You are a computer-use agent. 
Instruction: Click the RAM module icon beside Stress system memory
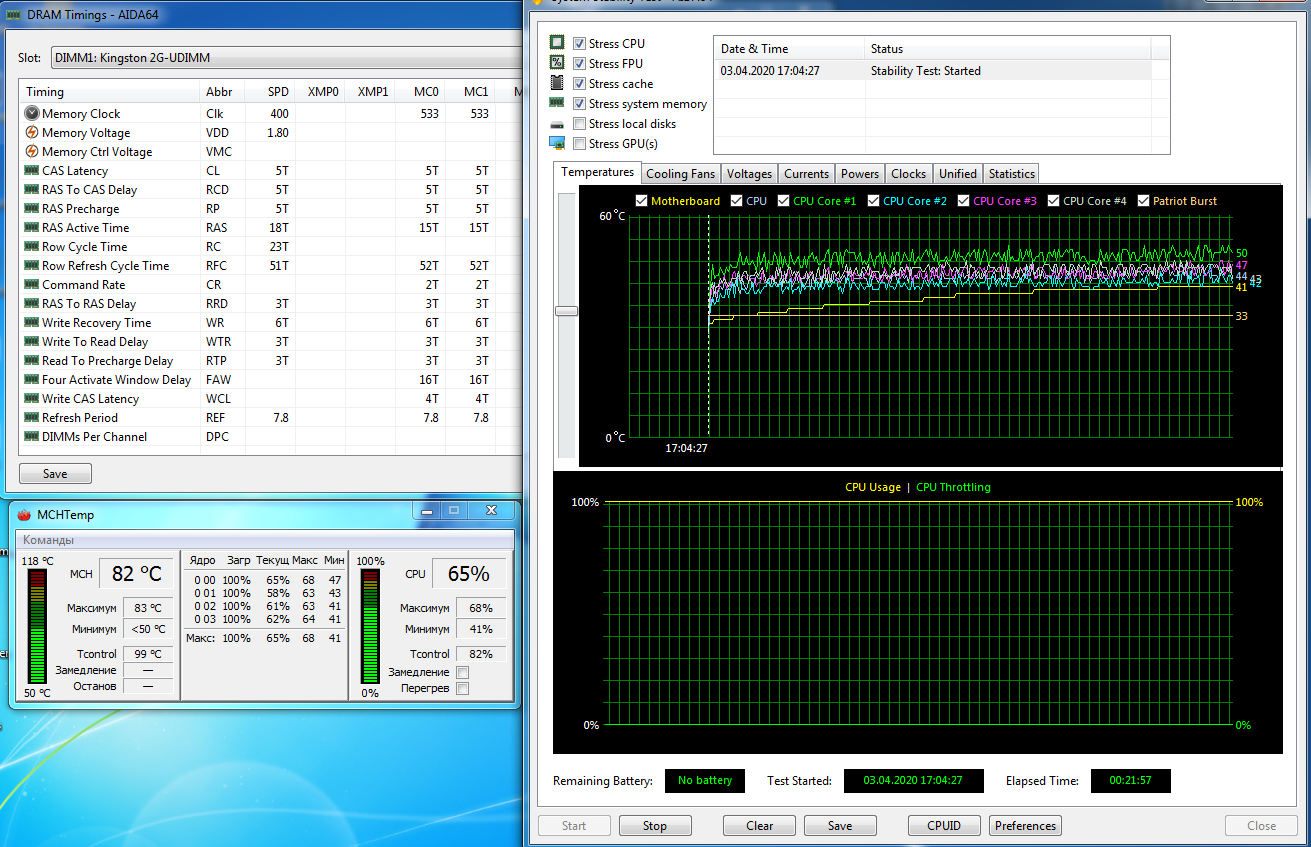pos(557,103)
